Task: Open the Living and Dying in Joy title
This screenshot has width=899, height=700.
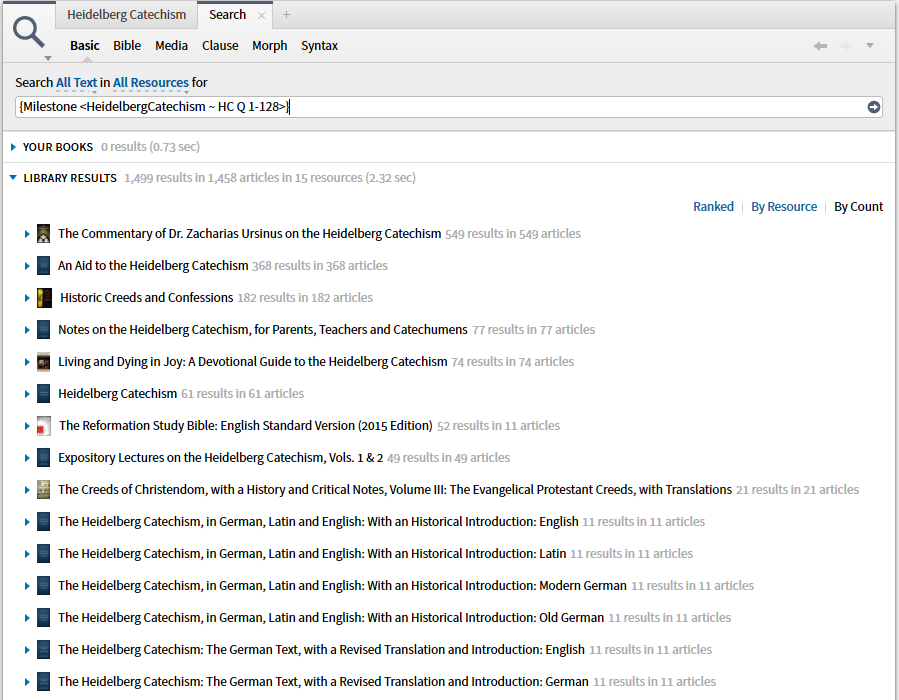Action: tap(252, 362)
